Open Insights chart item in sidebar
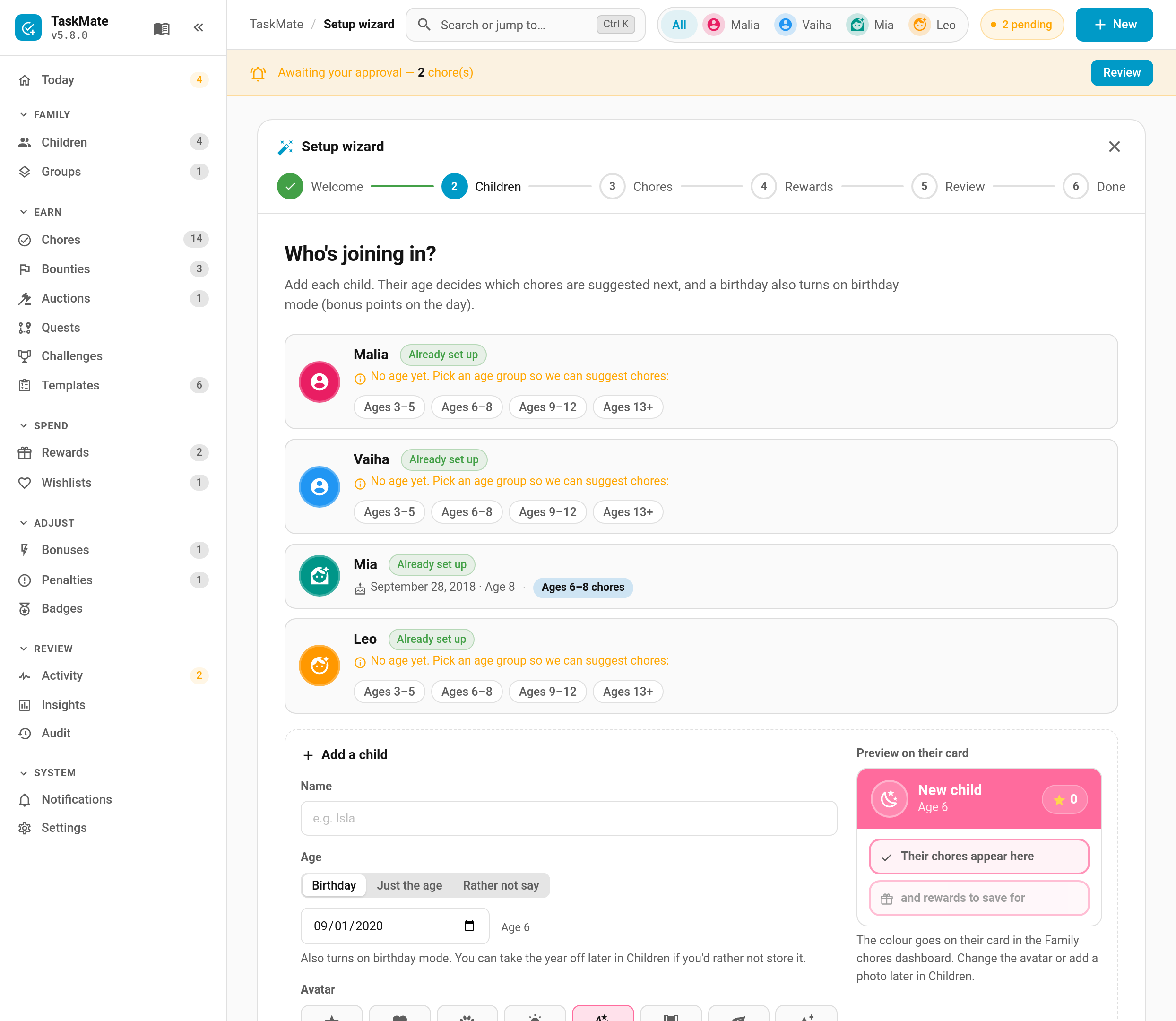This screenshot has width=1176, height=1021. click(x=113, y=705)
